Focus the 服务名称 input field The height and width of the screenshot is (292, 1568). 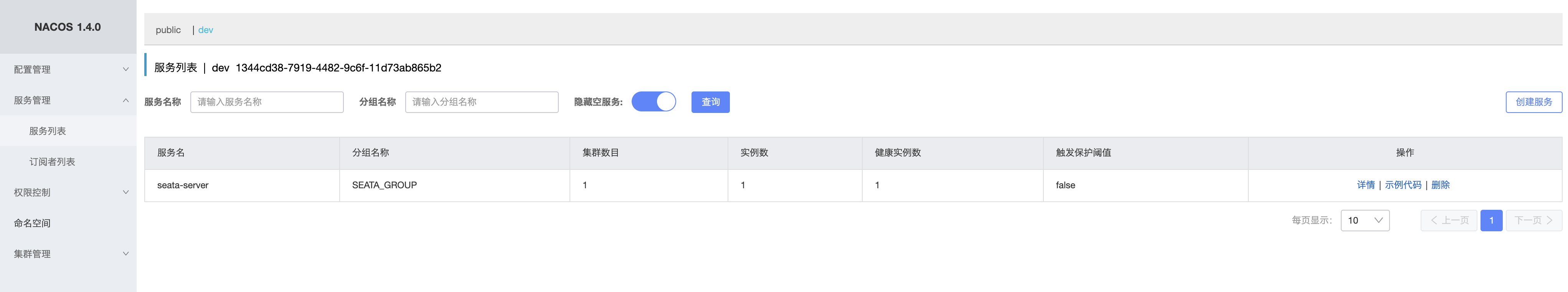(267, 102)
